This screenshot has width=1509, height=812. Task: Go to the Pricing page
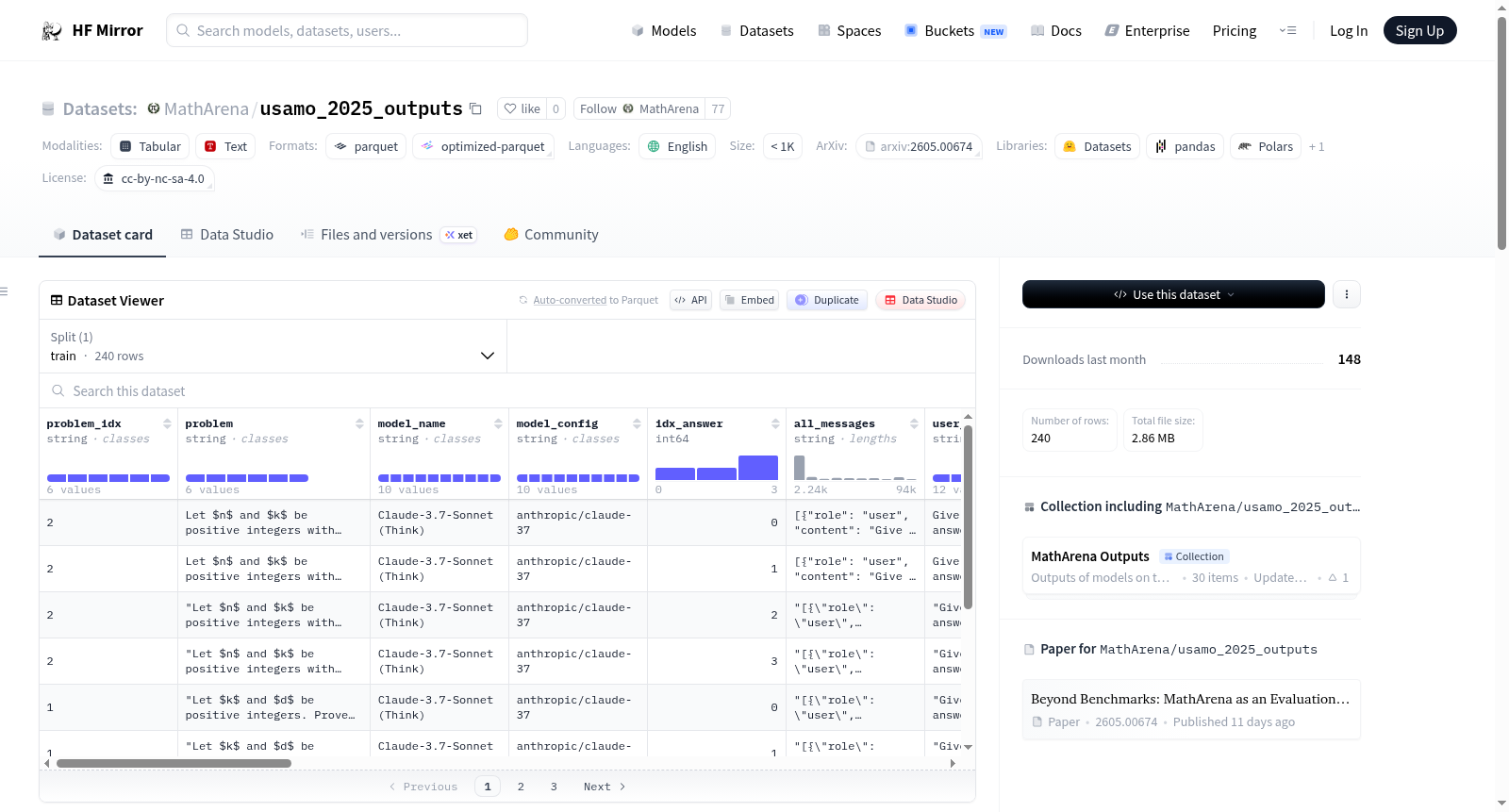coord(1235,31)
